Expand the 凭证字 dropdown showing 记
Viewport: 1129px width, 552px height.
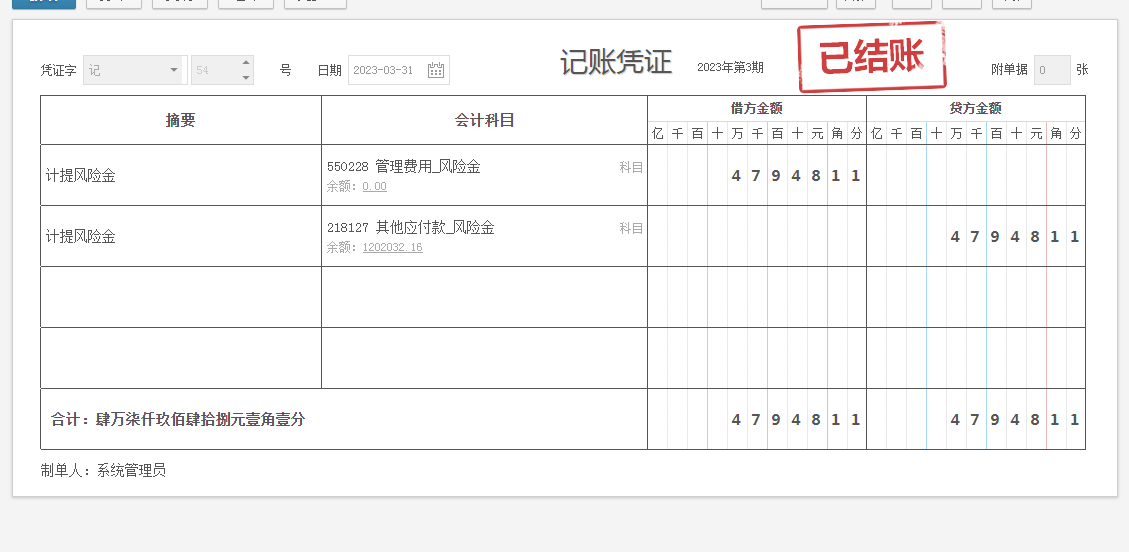point(173,70)
